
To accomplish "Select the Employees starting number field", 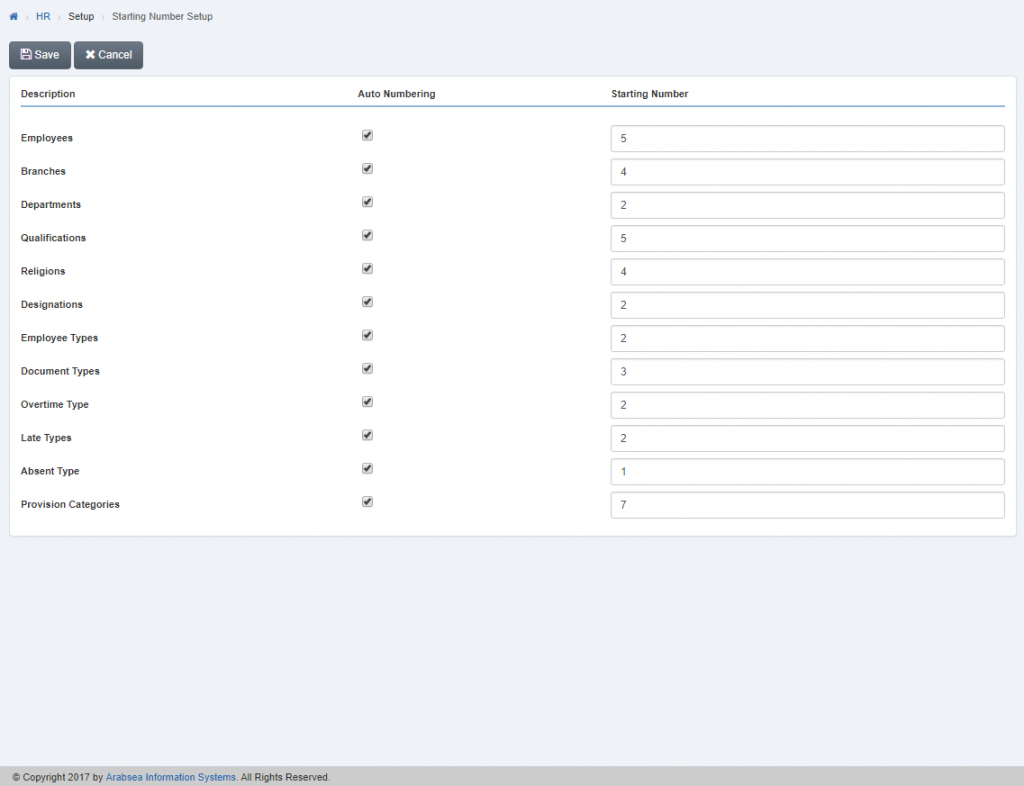I will [x=807, y=138].
